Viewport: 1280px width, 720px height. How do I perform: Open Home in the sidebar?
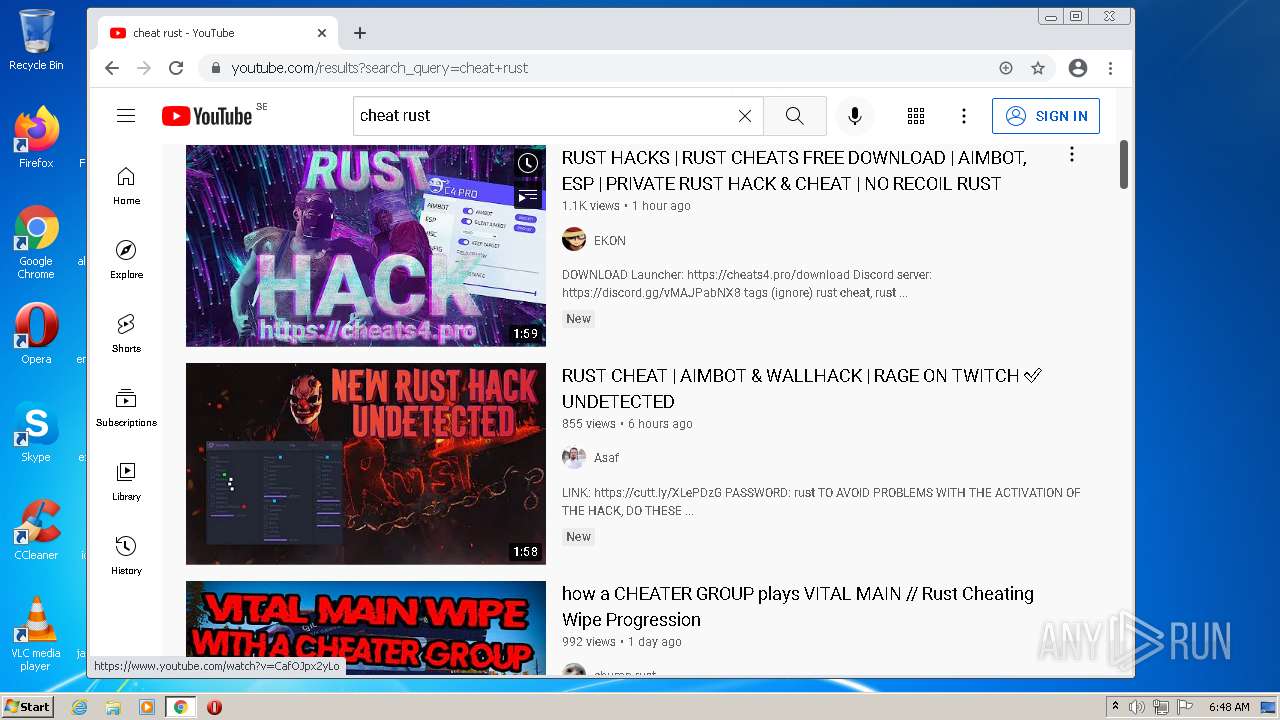point(126,186)
